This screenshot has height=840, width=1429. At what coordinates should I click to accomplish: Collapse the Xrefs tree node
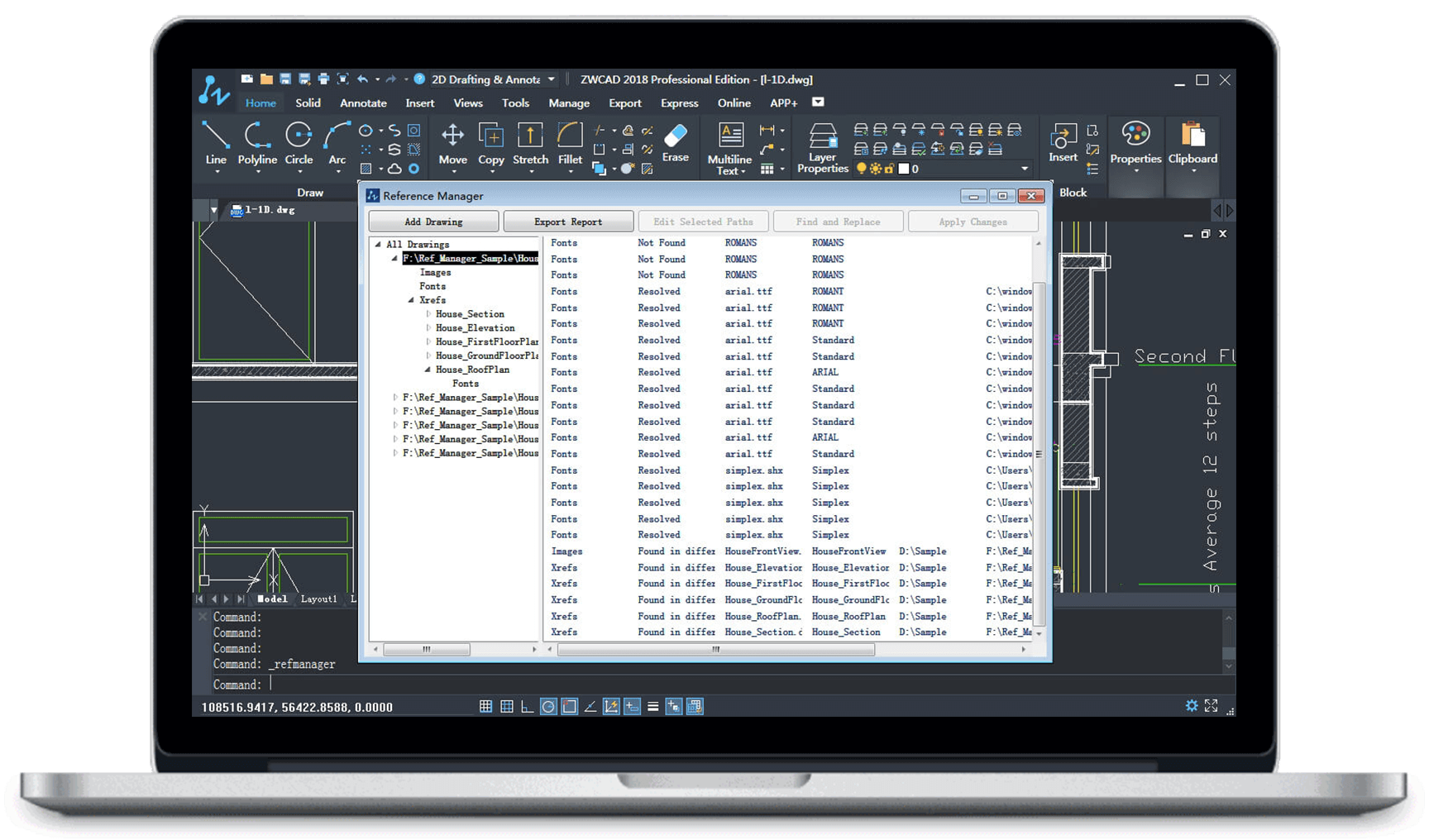click(x=411, y=300)
